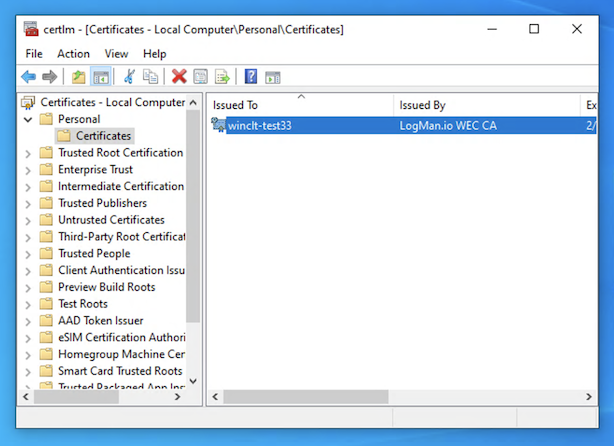Screen dimensions: 614x446
Task: Click the tree pane vertical scrollbar thumb
Action: pyautogui.click(x=193, y=216)
